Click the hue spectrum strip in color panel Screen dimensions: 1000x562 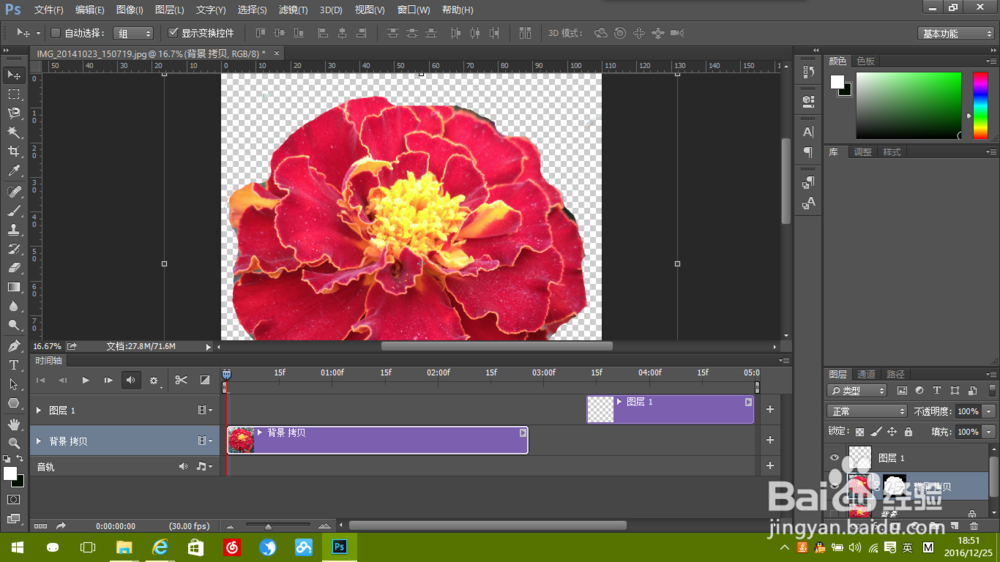[980, 105]
